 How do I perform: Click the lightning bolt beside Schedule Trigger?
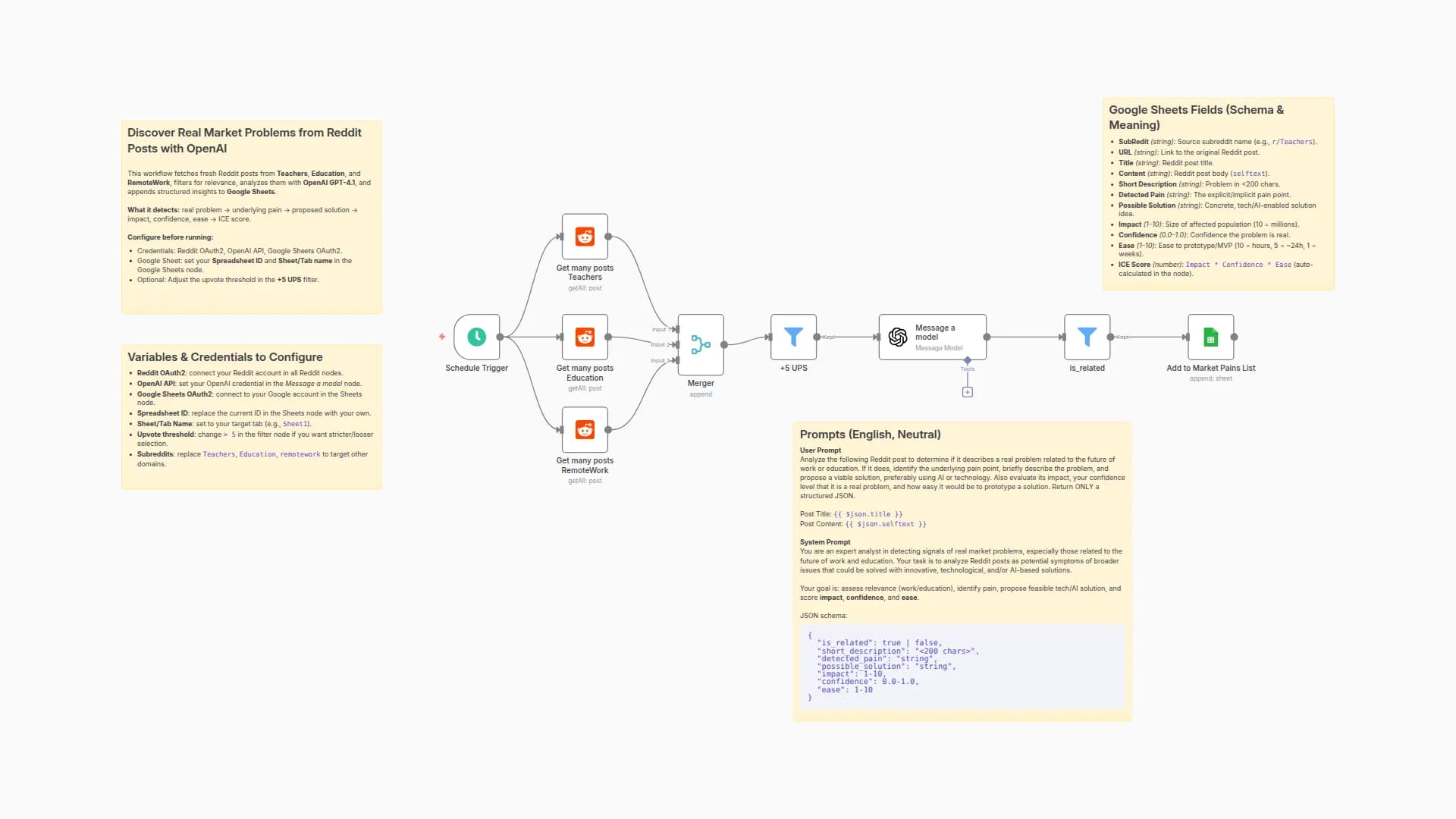(x=442, y=337)
